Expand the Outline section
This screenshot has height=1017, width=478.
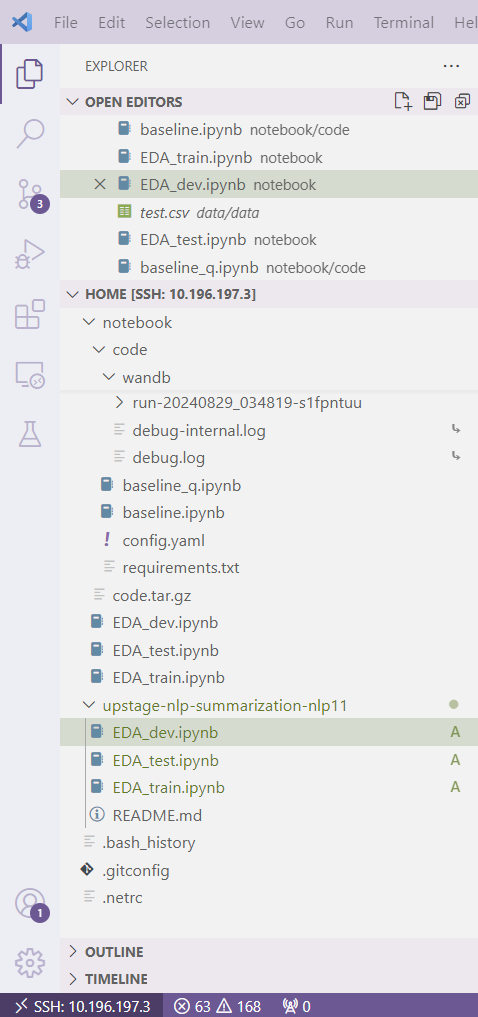(x=73, y=951)
